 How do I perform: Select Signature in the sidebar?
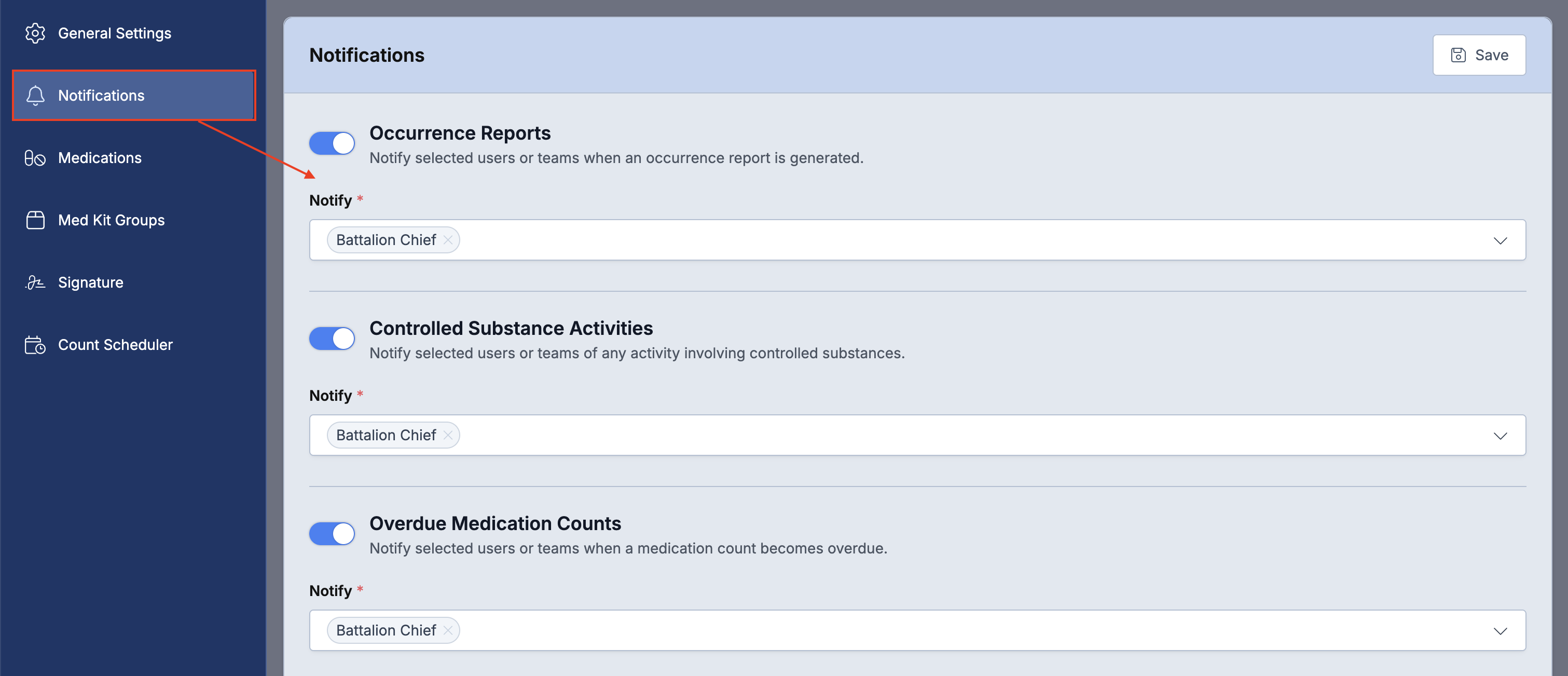tap(134, 282)
